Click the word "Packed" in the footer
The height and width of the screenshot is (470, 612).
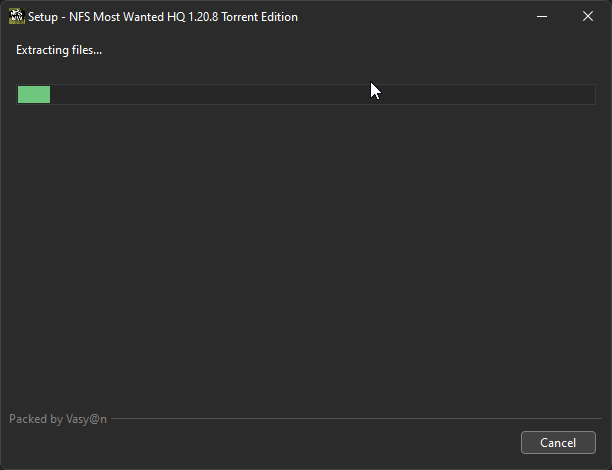tap(28, 419)
